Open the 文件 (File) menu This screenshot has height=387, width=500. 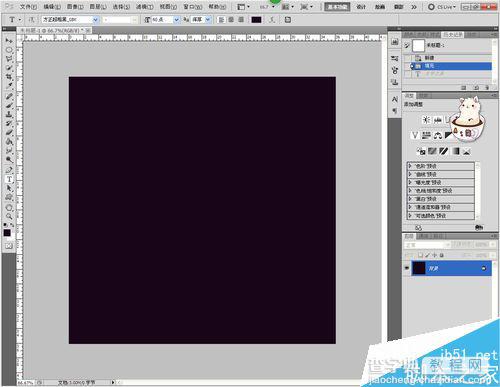point(28,7)
